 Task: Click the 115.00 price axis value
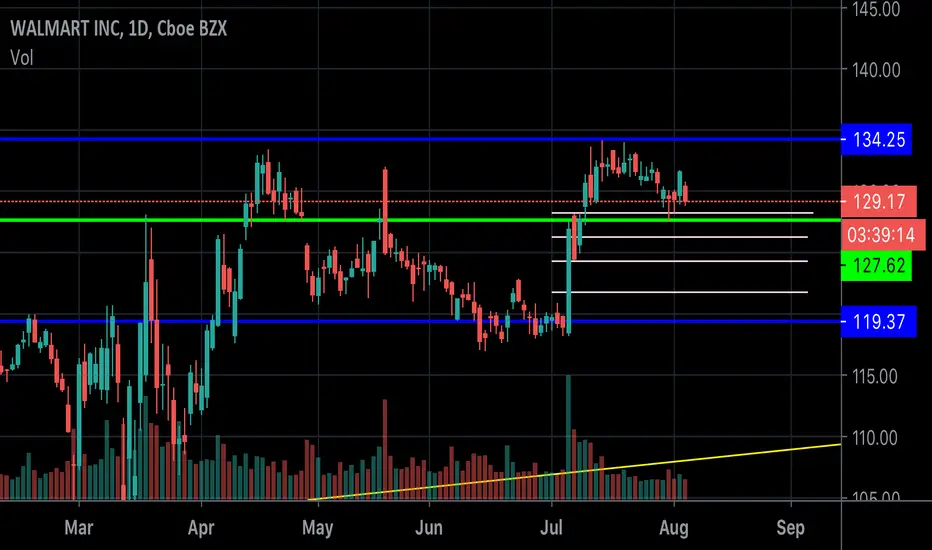874,376
